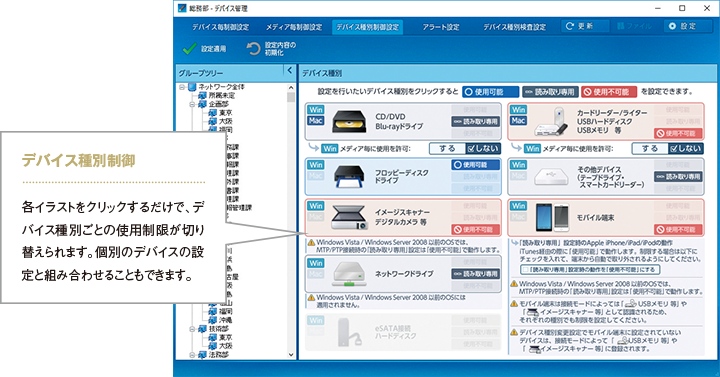Toggle 使用不可能 on the イメージスキャナー card
Screen dimensions: 720x377
tap(476, 229)
